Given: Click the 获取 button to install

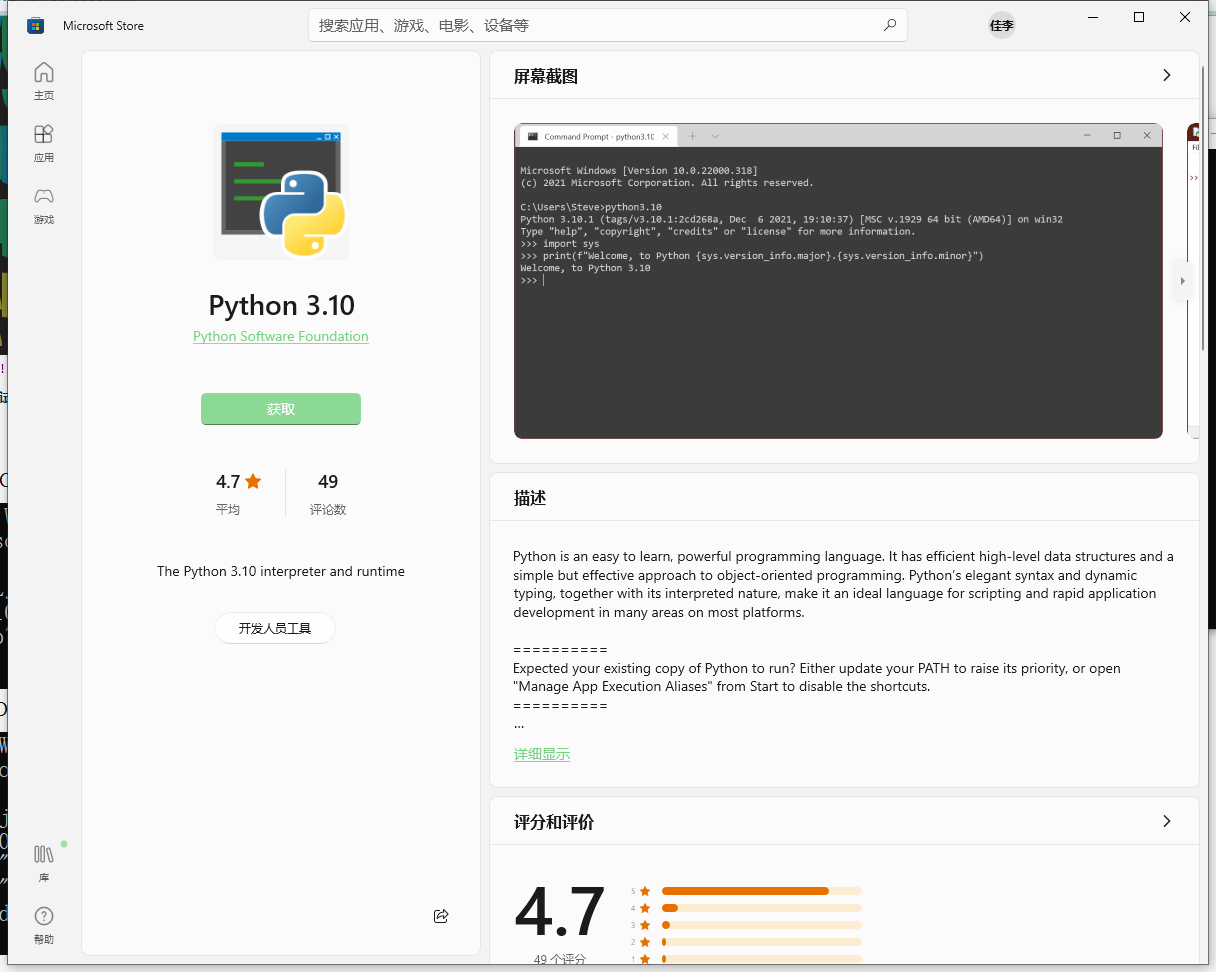Looking at the screenshot, I should (281, 409).
